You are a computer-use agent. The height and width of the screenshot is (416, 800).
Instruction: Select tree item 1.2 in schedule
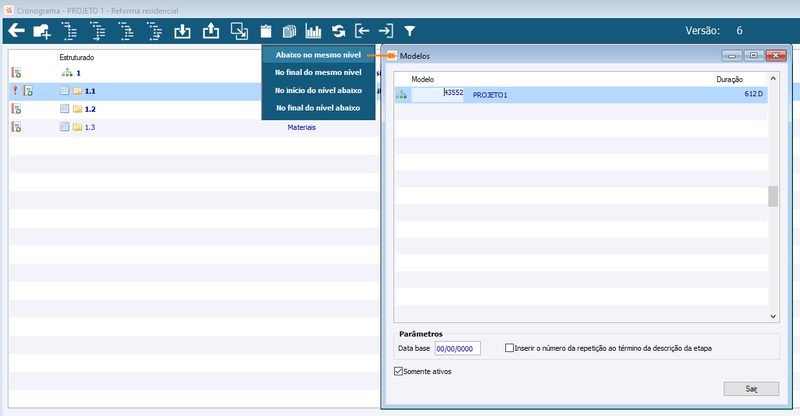90,109
